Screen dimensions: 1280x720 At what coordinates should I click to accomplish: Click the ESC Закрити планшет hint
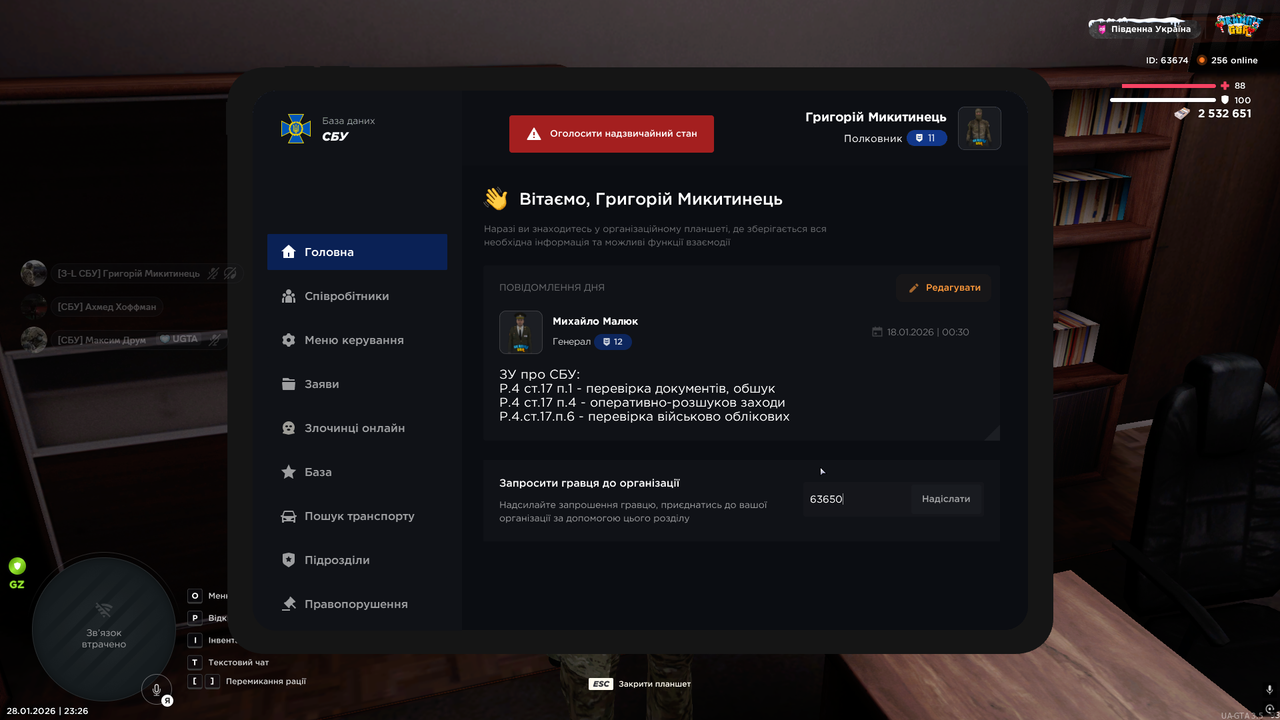640,684
